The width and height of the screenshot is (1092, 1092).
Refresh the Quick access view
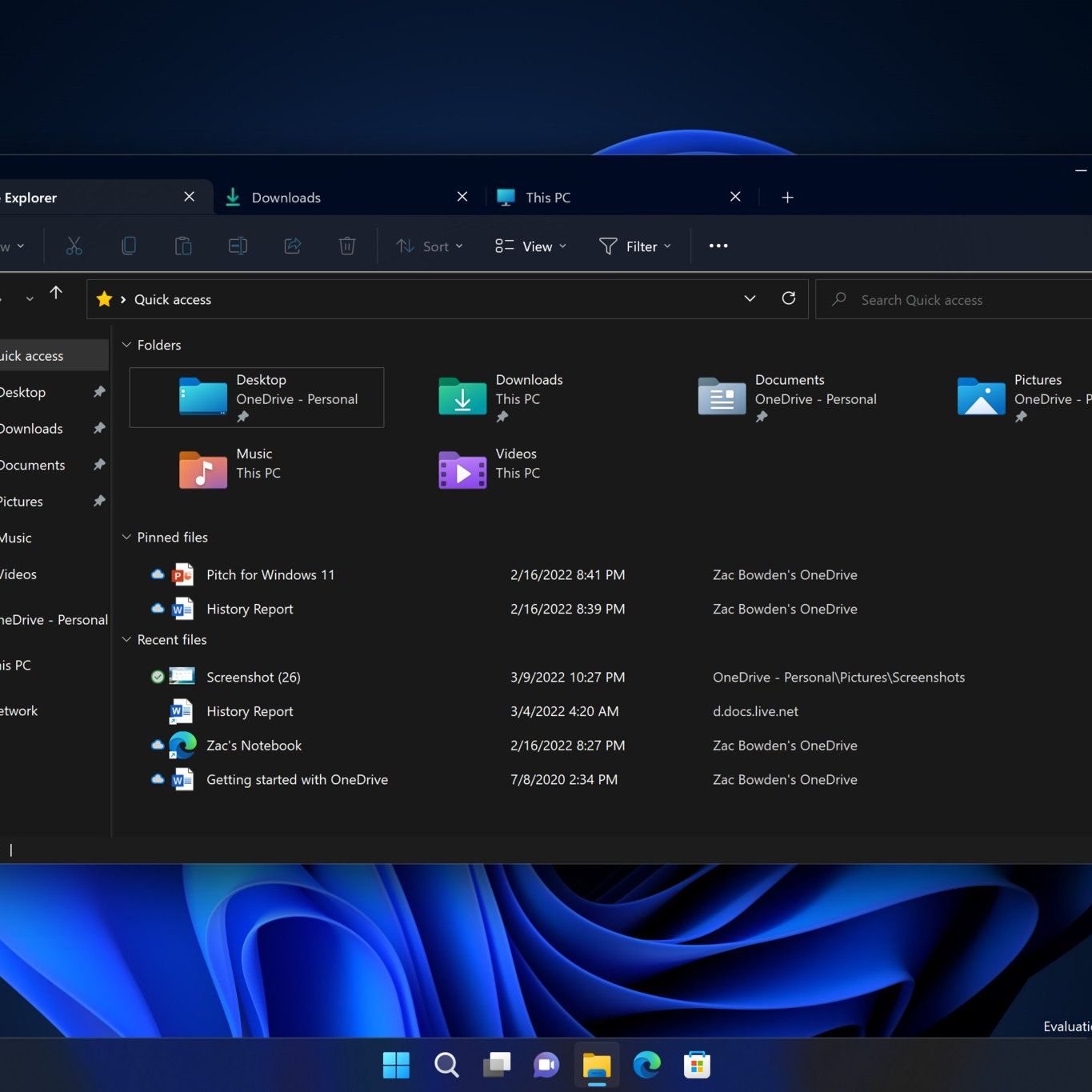pyautogui.click(x=788, y=298)
